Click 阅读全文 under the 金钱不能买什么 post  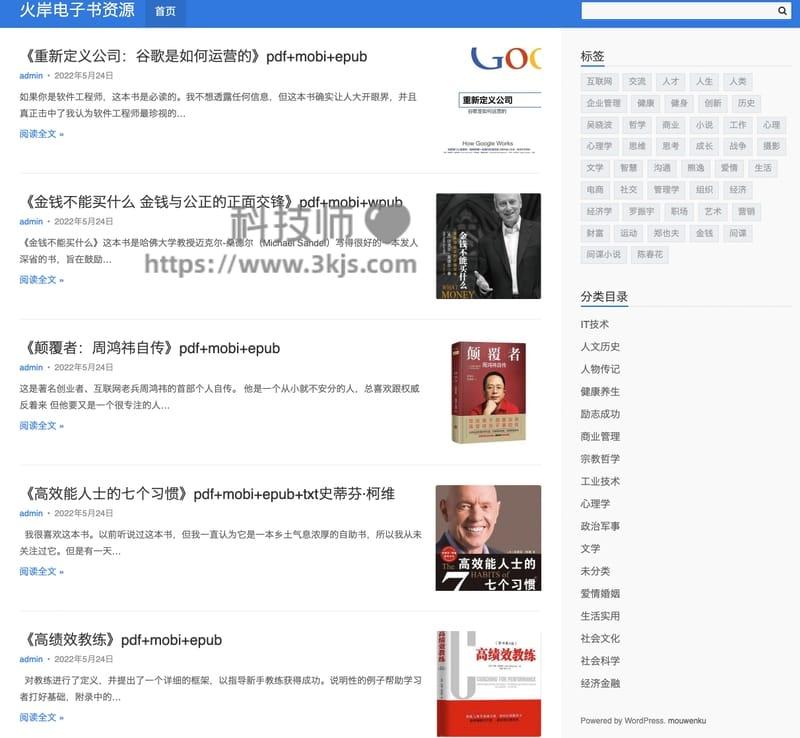pyautogui.click(x=41, y=280)
